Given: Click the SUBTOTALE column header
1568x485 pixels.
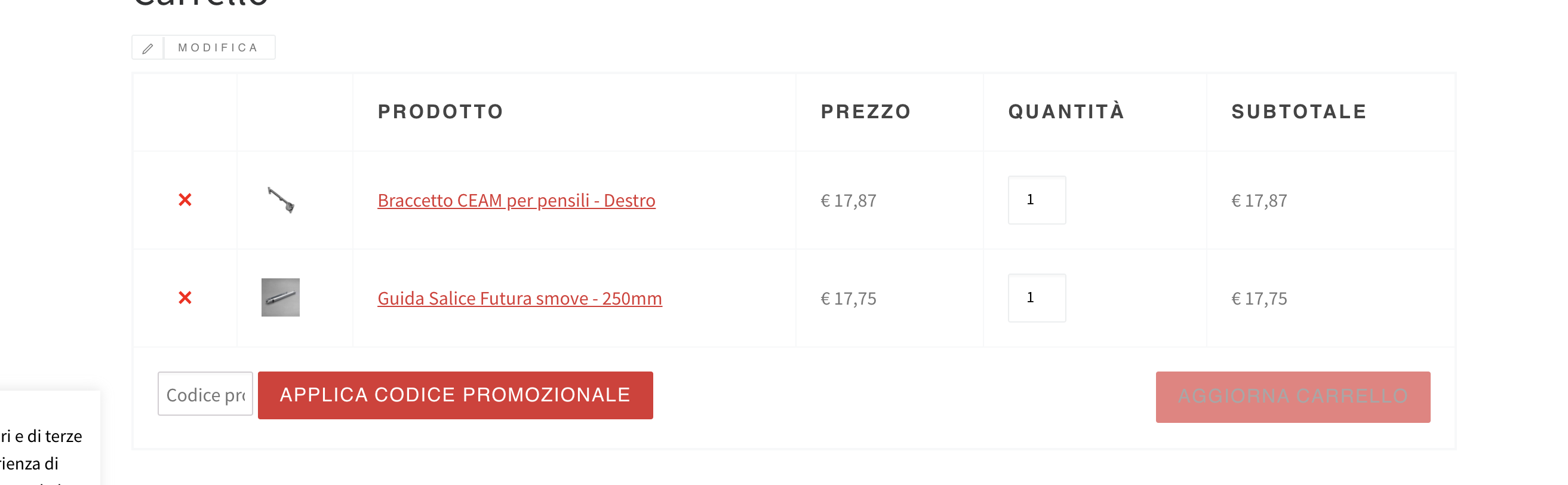Looking at the screenshot, I should coord(1299,112).
